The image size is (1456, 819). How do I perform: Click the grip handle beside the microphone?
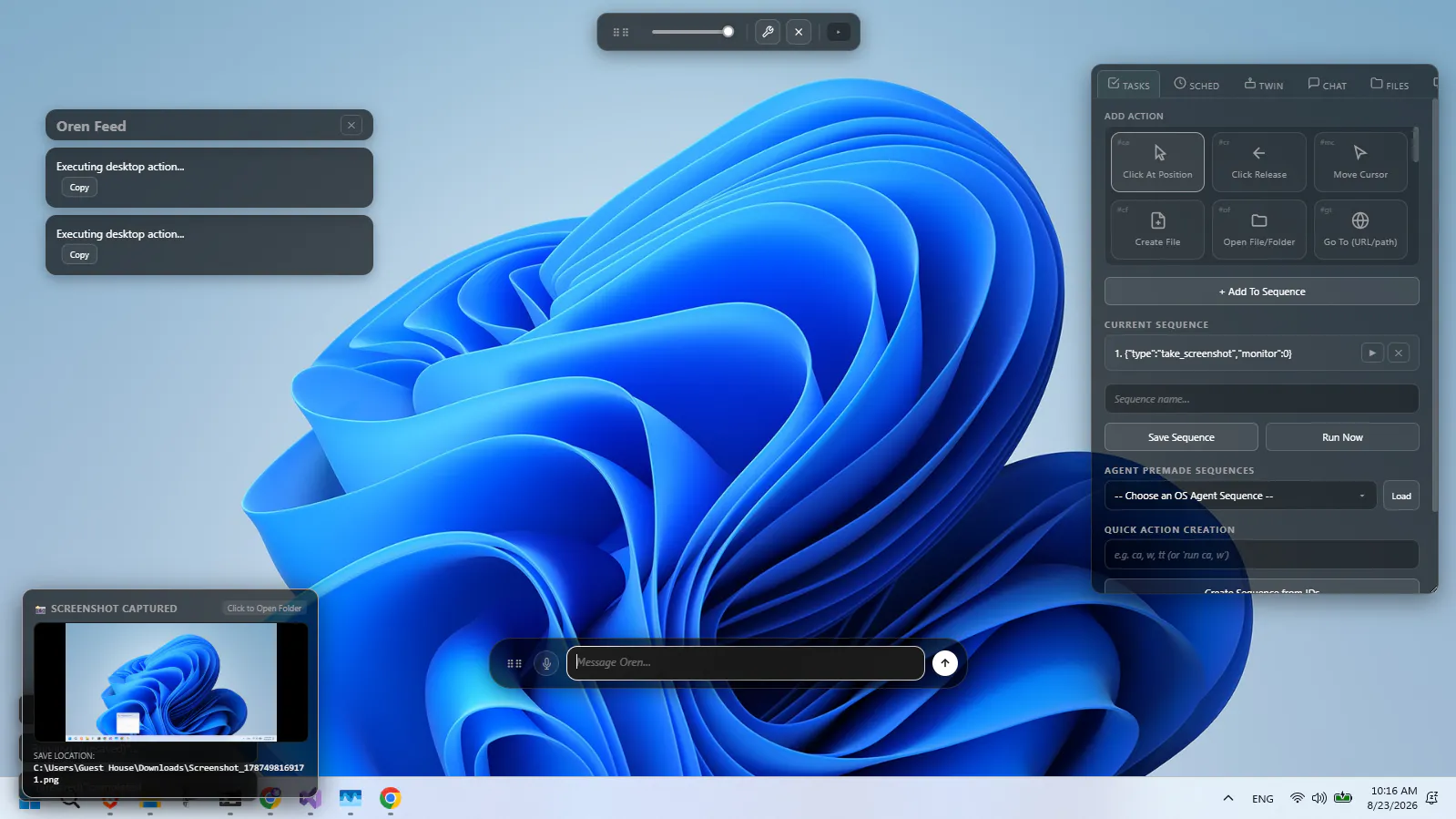click(514, 663)
